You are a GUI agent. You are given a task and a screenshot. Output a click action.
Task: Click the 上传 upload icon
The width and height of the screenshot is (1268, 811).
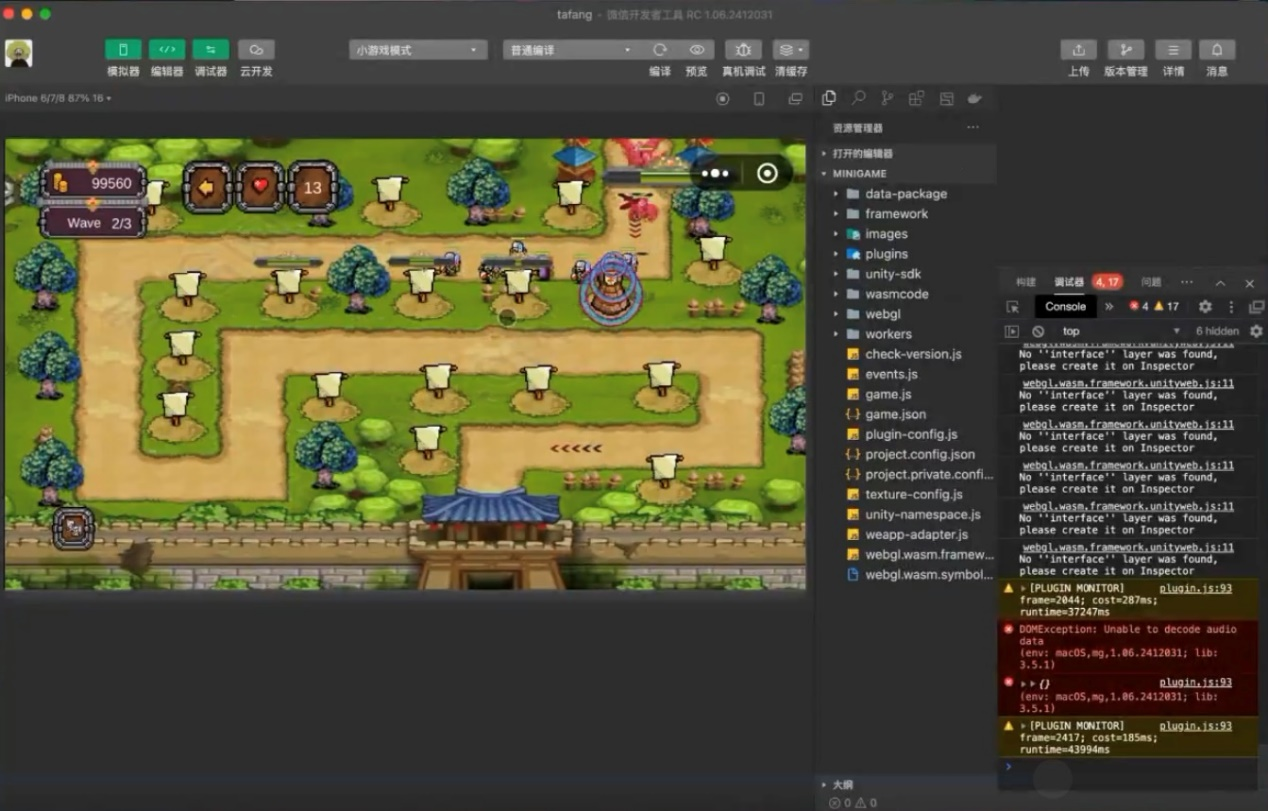coord(1078,50)
